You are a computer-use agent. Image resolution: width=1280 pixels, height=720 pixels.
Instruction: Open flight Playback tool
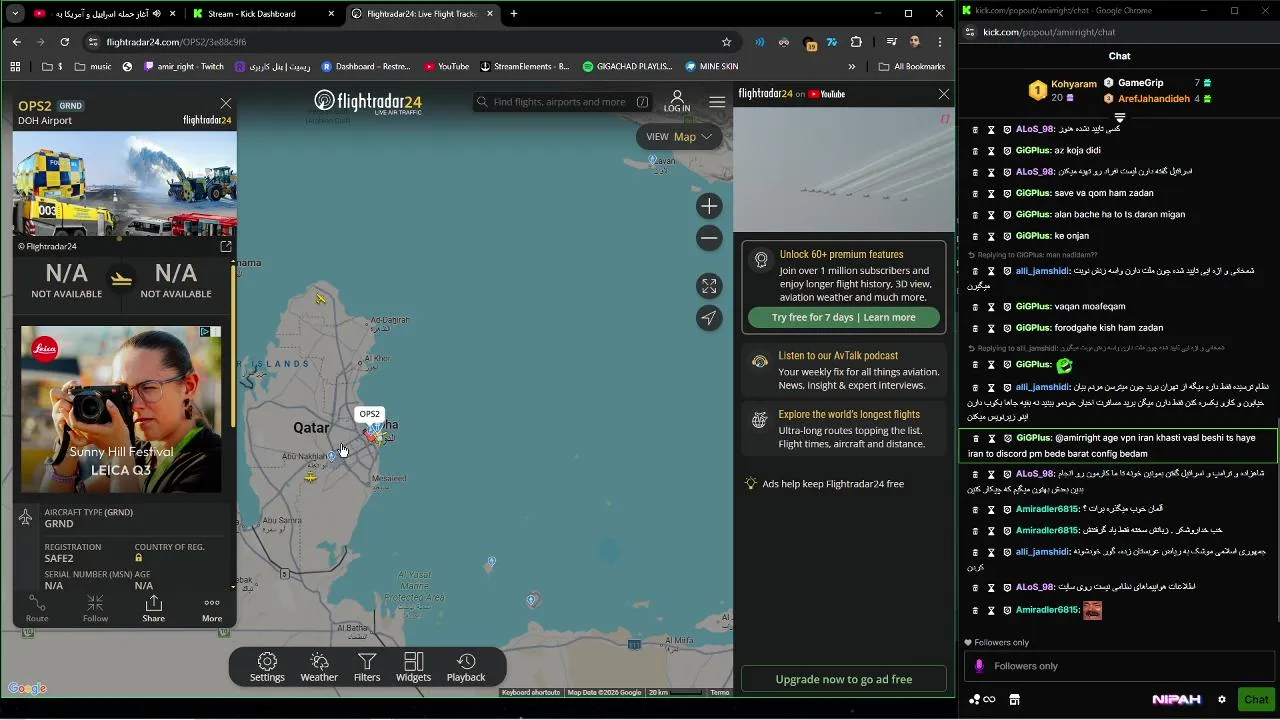point(466,667)
